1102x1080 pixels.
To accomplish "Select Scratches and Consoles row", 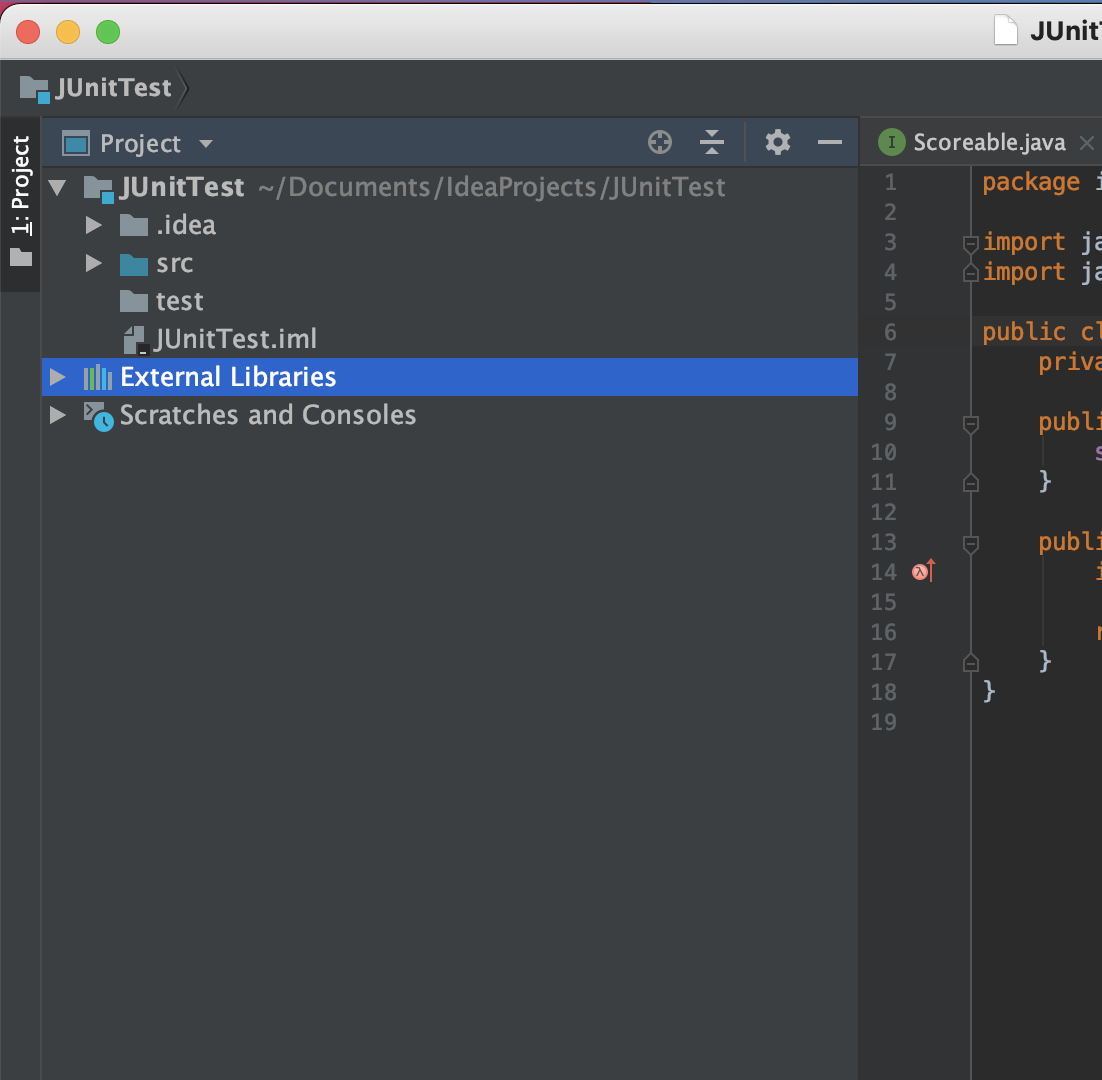I will click(450, 415).
